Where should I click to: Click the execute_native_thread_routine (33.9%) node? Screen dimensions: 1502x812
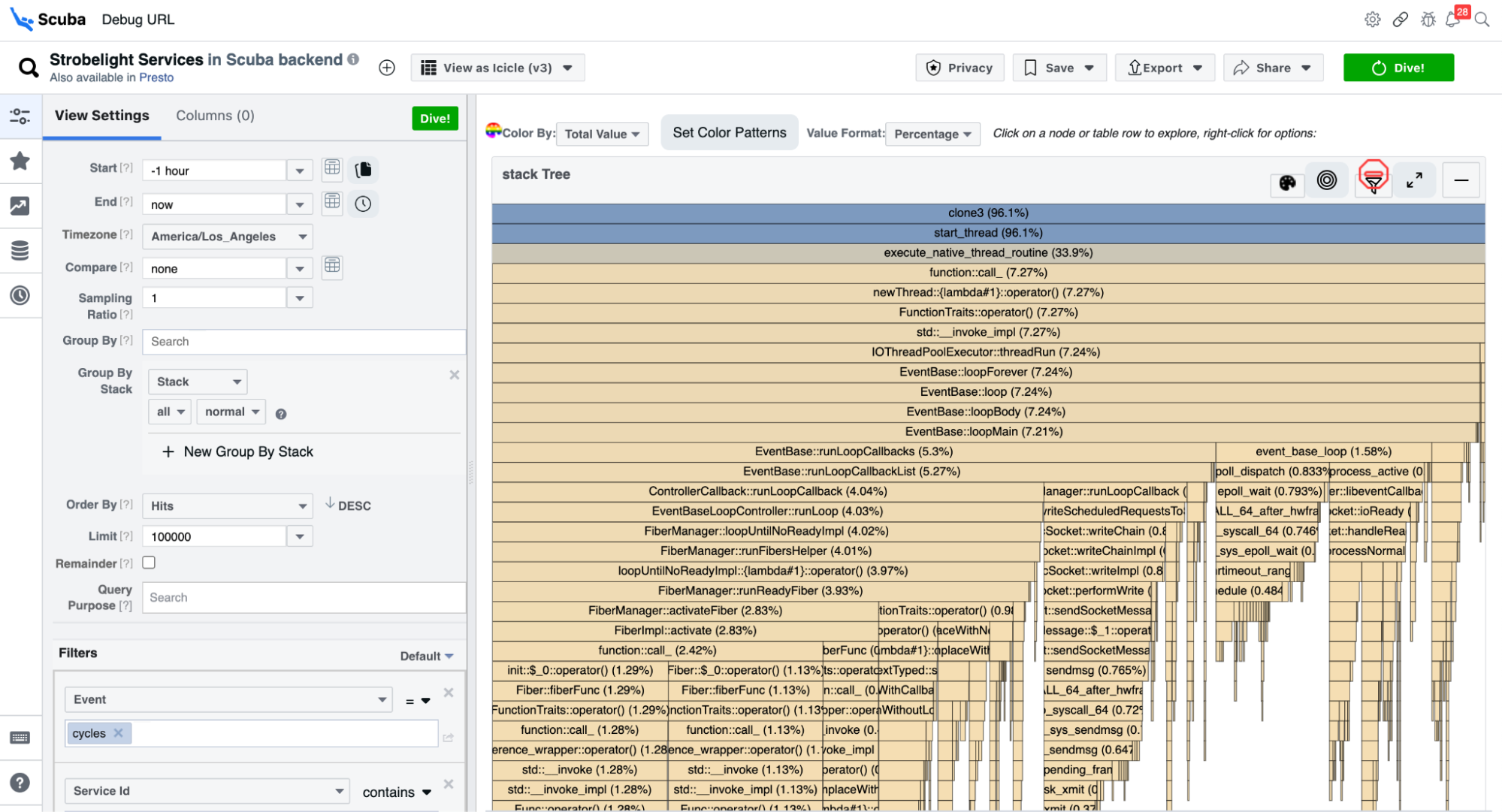coord(987,253)
